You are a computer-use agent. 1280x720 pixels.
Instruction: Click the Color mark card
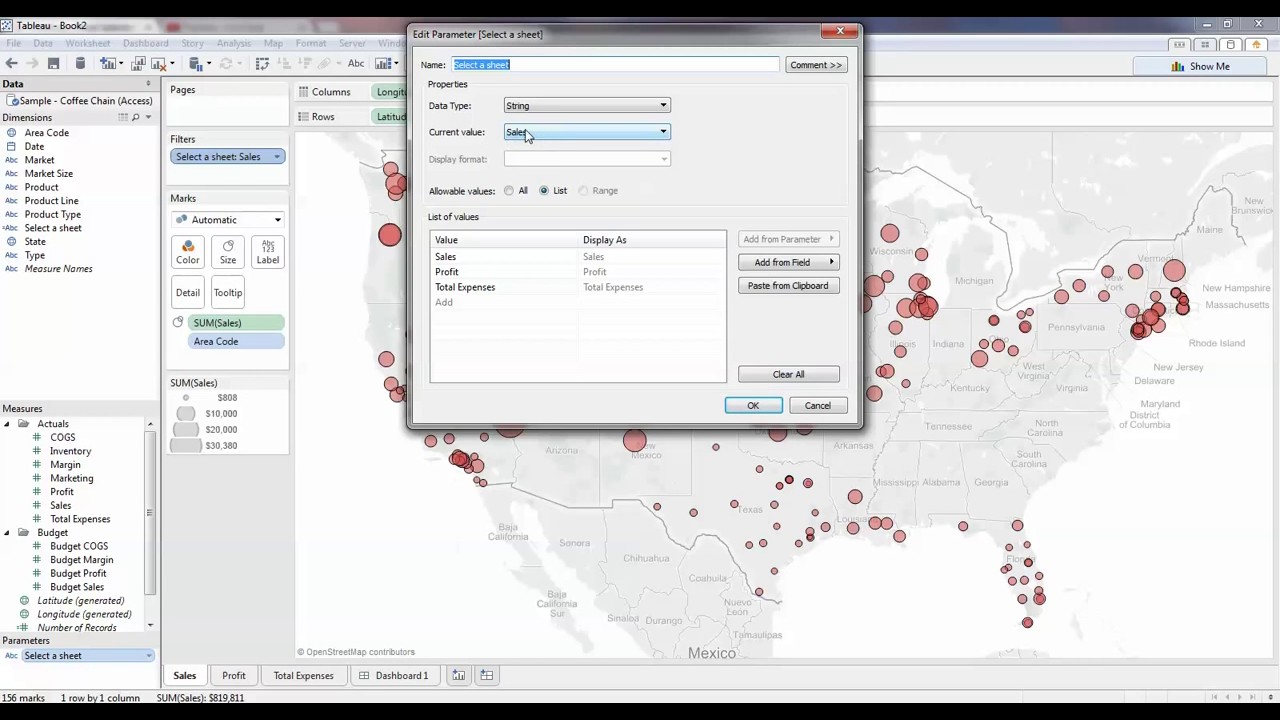click(188, 253)
